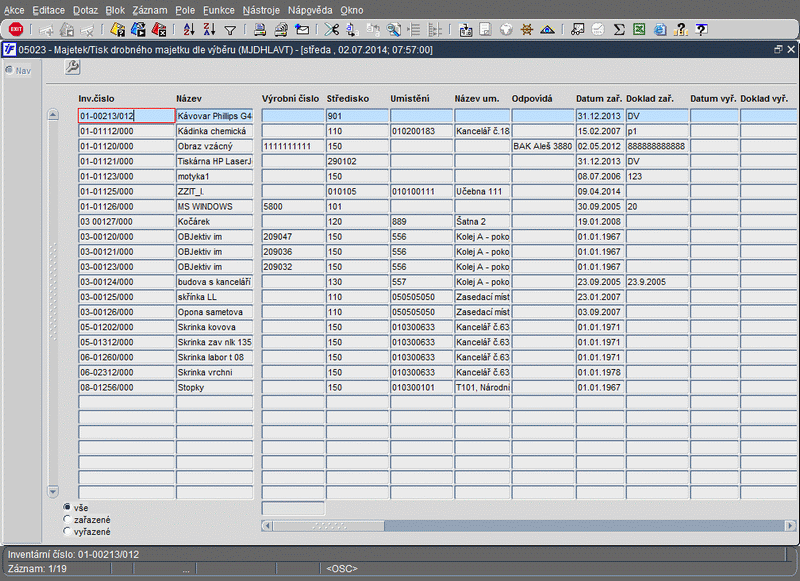Click the arrow-into-window icon after the separator
This screenshot has width=800, height=581.
[x=465, y=30]
